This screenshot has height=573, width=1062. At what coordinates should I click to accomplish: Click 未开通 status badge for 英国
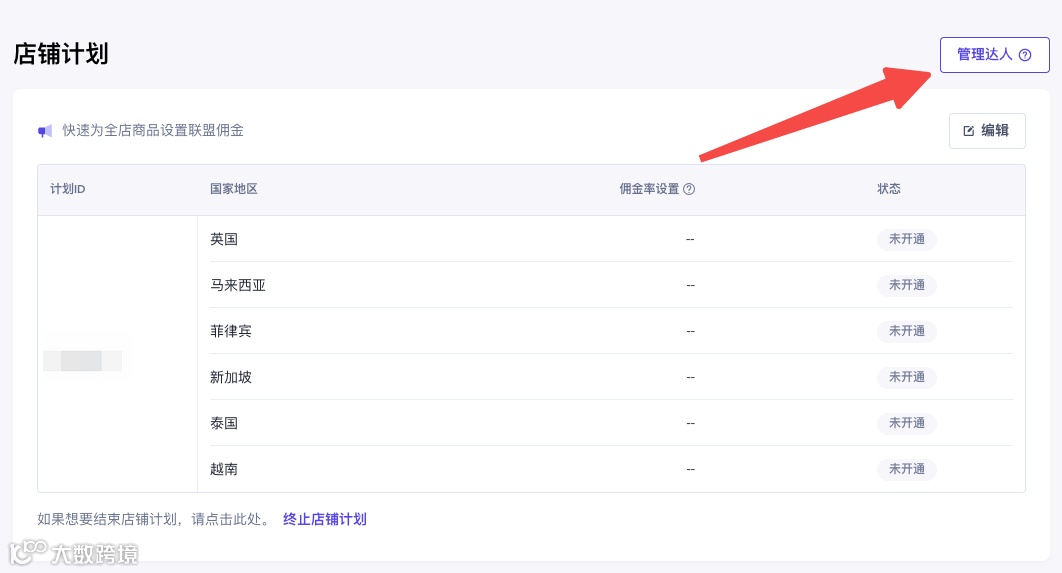906,239
